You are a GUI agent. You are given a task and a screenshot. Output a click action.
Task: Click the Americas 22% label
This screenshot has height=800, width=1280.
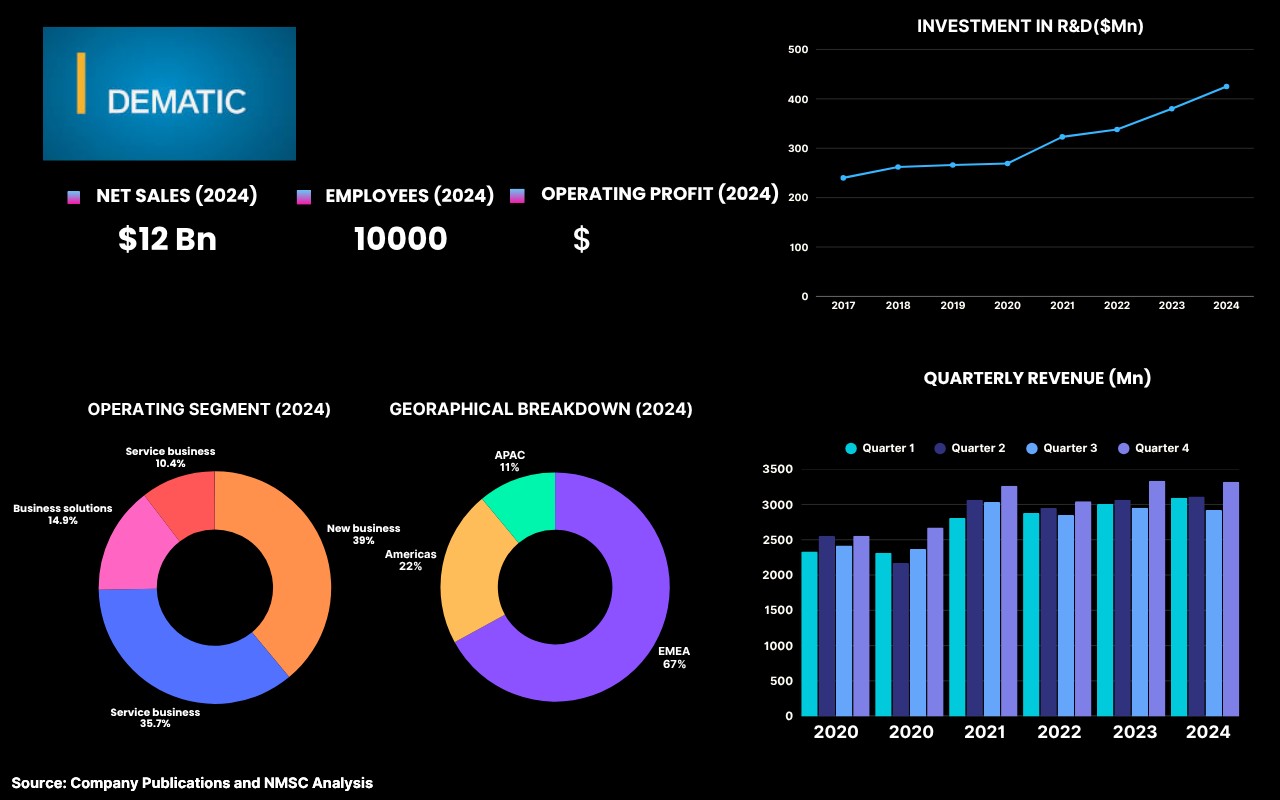point(411,560)
